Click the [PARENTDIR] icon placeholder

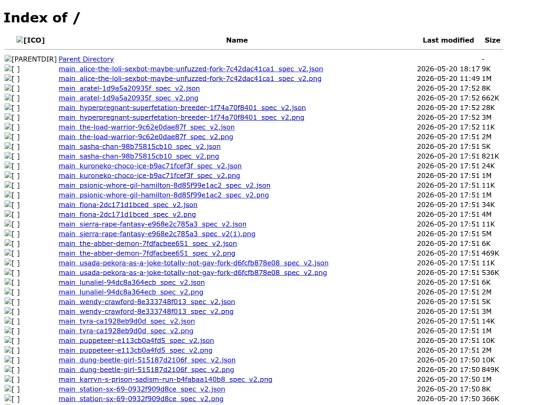tap(31, 59)
